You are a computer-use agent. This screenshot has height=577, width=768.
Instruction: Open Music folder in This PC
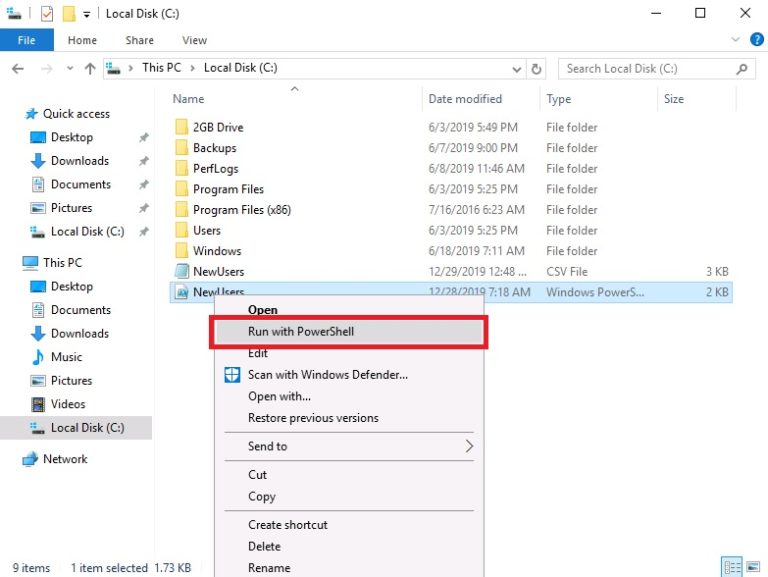[x=66, y=357]
